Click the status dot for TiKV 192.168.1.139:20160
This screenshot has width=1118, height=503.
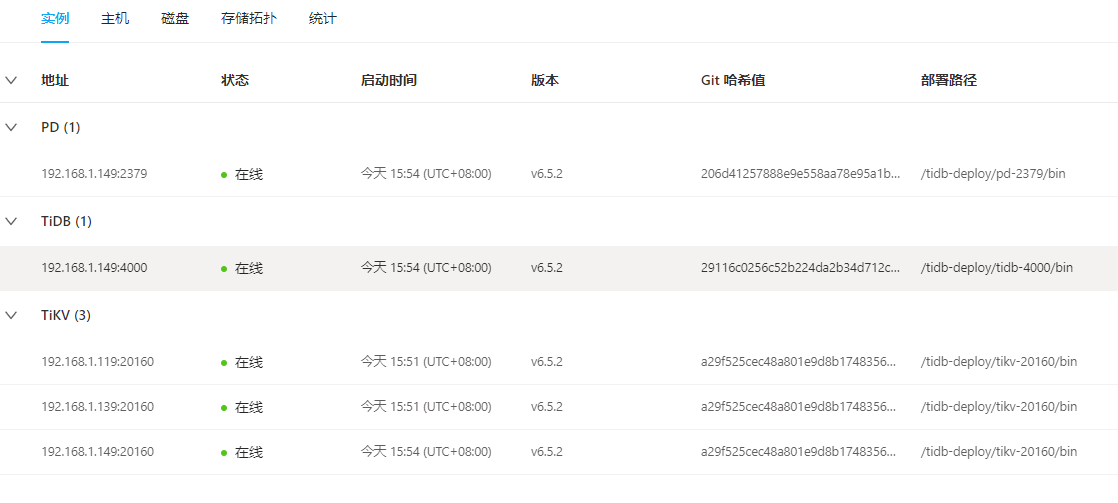coord(224,408)
